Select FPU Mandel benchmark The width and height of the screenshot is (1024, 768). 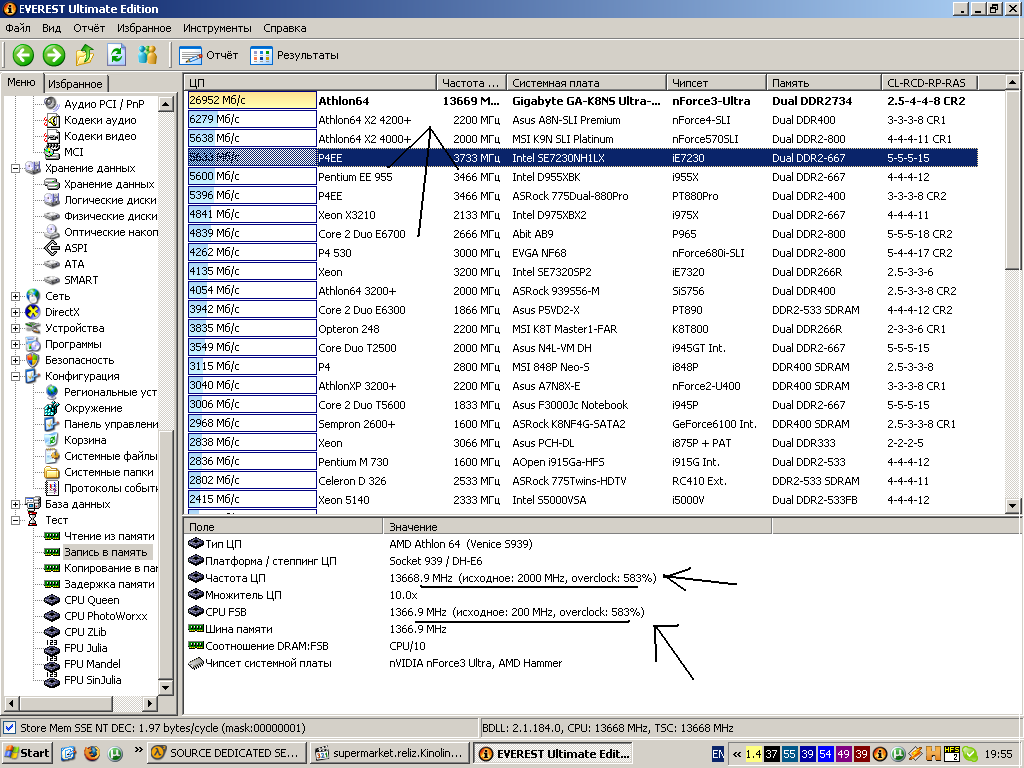(92, 664)
